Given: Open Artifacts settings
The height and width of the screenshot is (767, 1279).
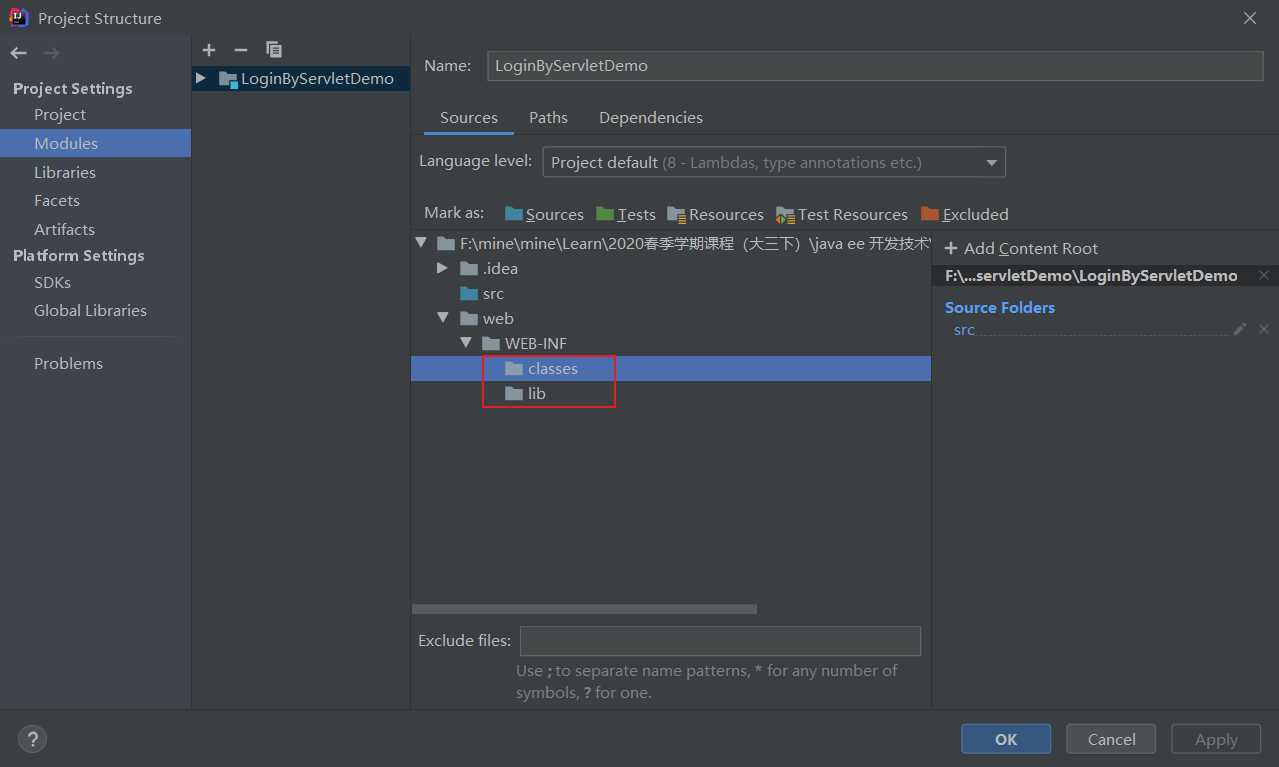Looking at the screenshot, I should (x=64, y=229).
